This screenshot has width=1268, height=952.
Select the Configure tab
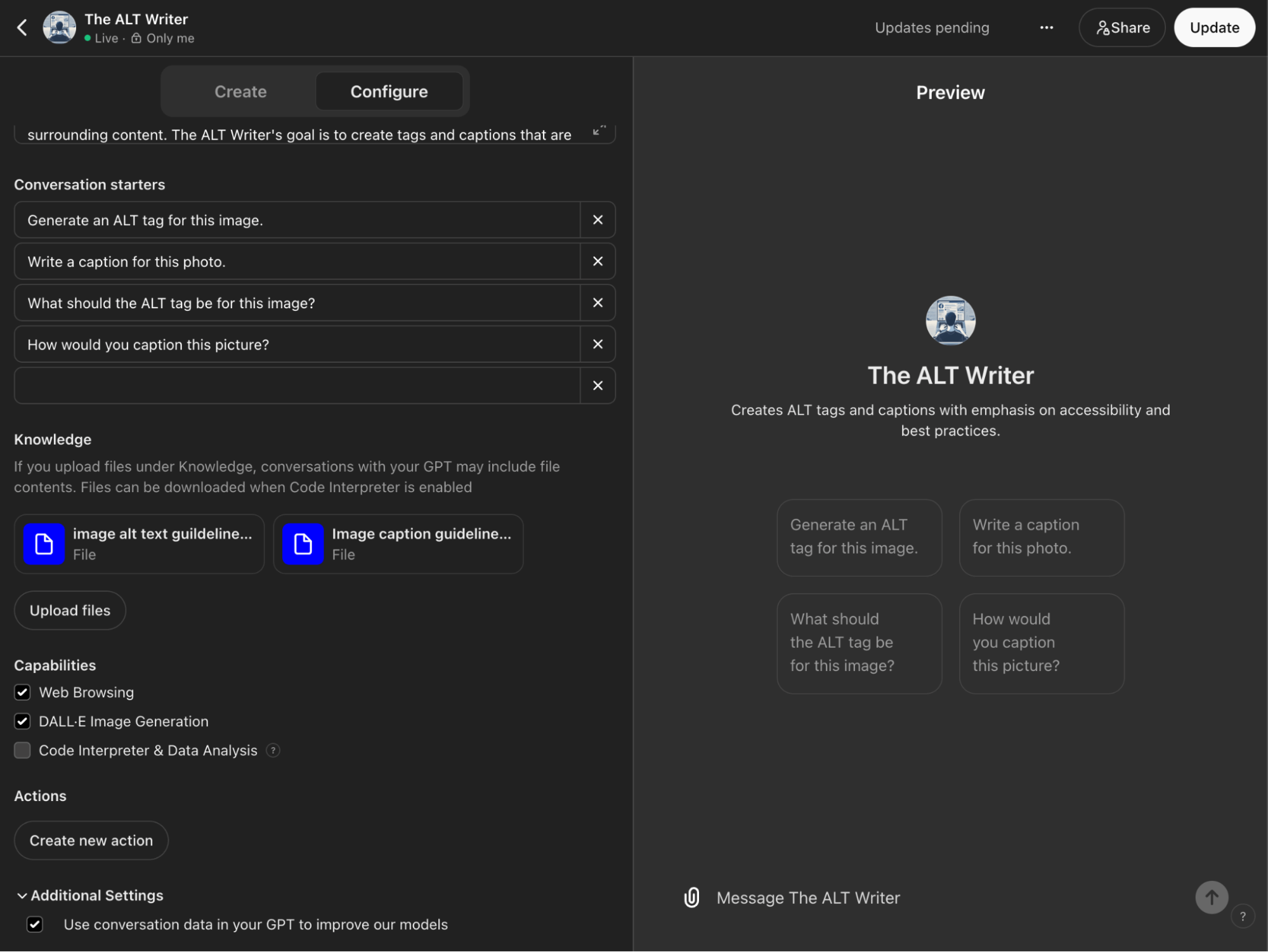(389, 91)
